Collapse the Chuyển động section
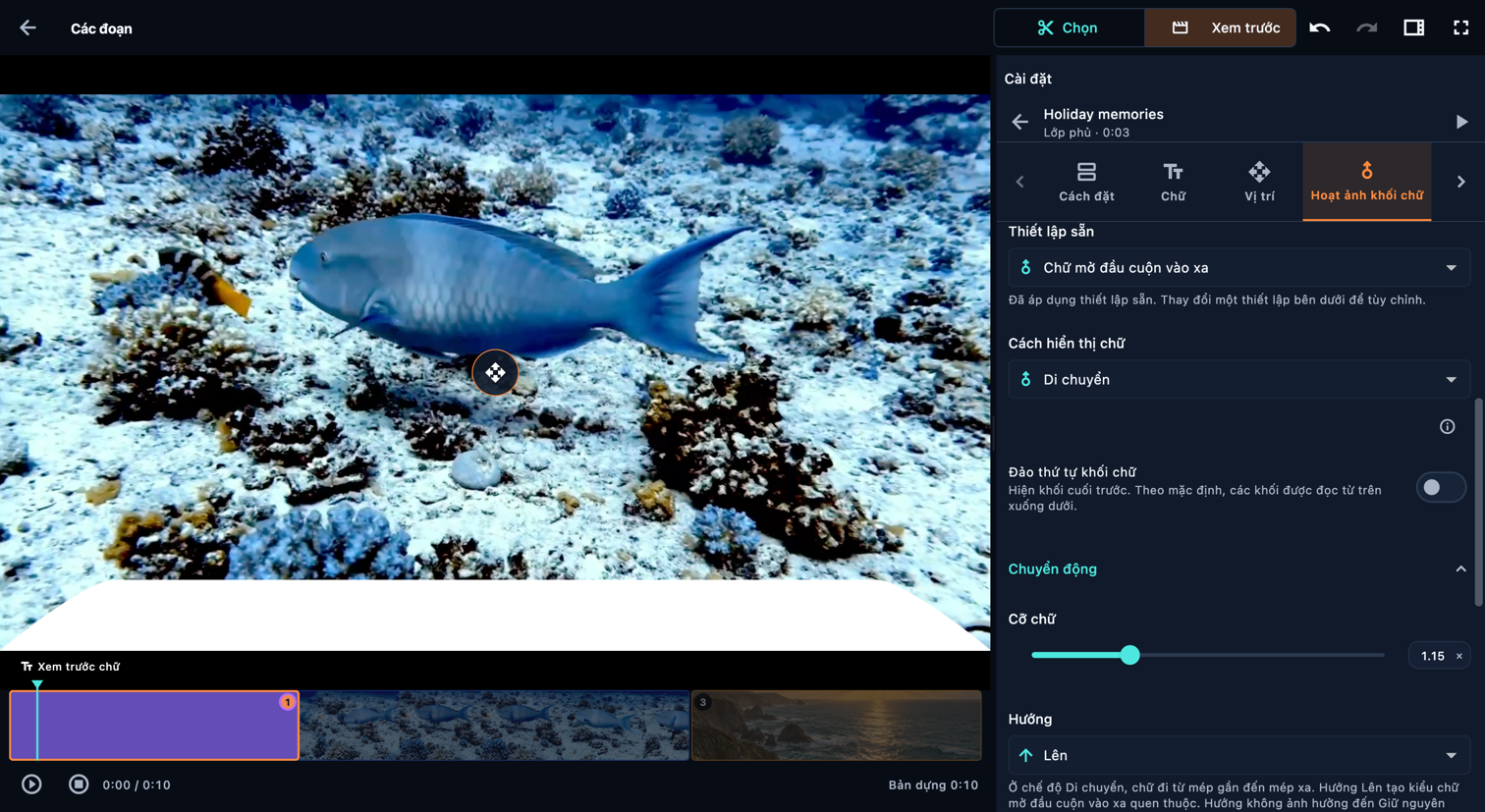Screen dimensions: 1485x812 point(1238,569)
